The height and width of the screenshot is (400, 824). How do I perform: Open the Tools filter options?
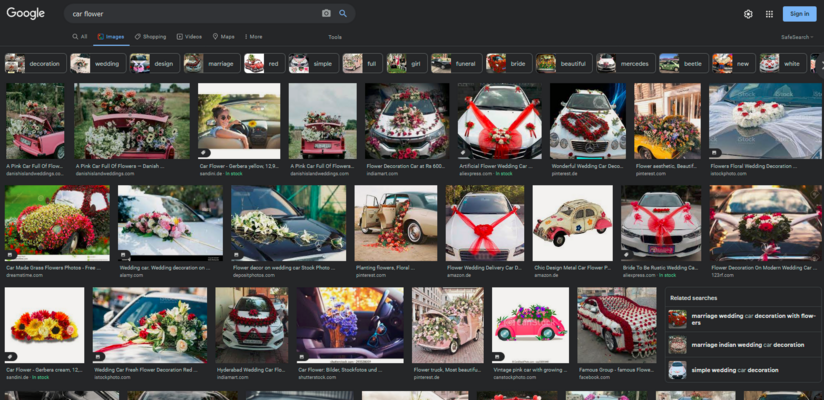pyautogui.click(x=335, y=37)
